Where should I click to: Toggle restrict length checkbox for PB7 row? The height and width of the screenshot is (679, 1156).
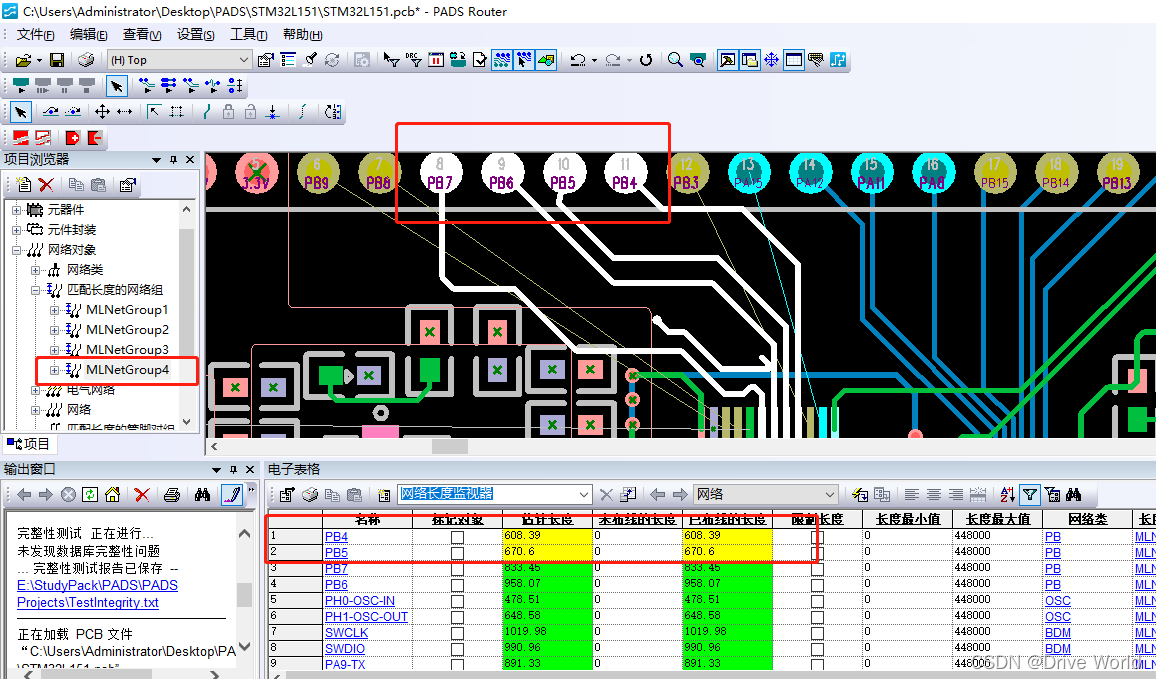coord(817,568)
